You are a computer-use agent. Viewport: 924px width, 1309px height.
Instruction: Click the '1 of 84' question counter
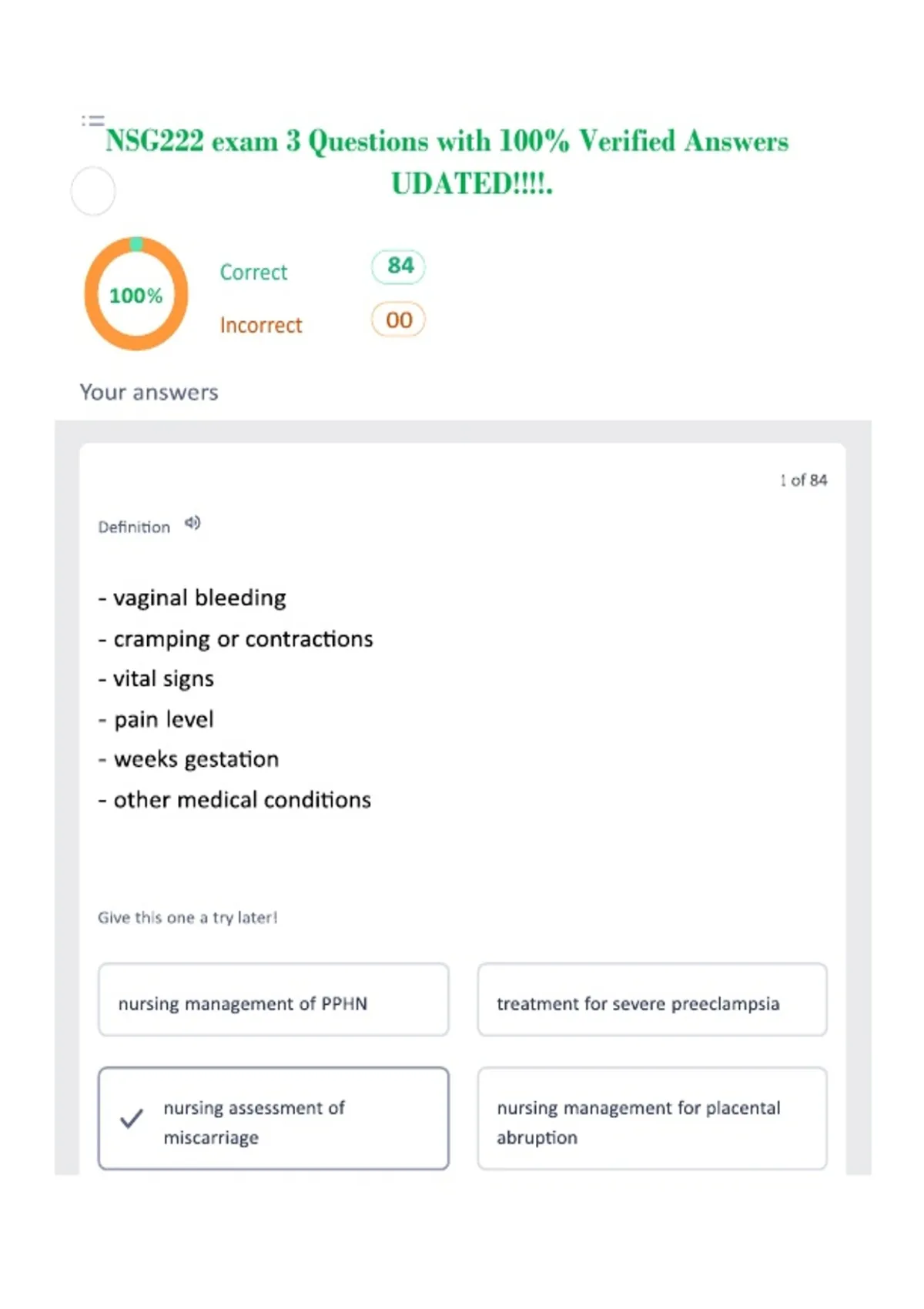pos(803,480)
